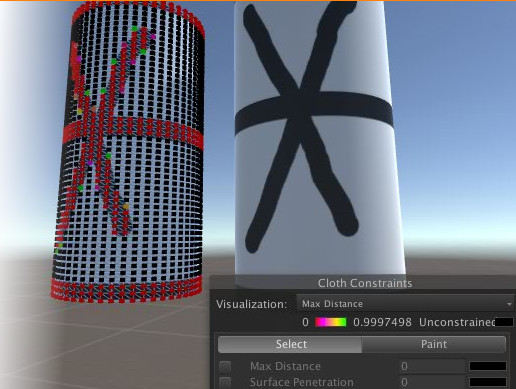
Task: Switch to Paint mode
Action: [434, 344]
